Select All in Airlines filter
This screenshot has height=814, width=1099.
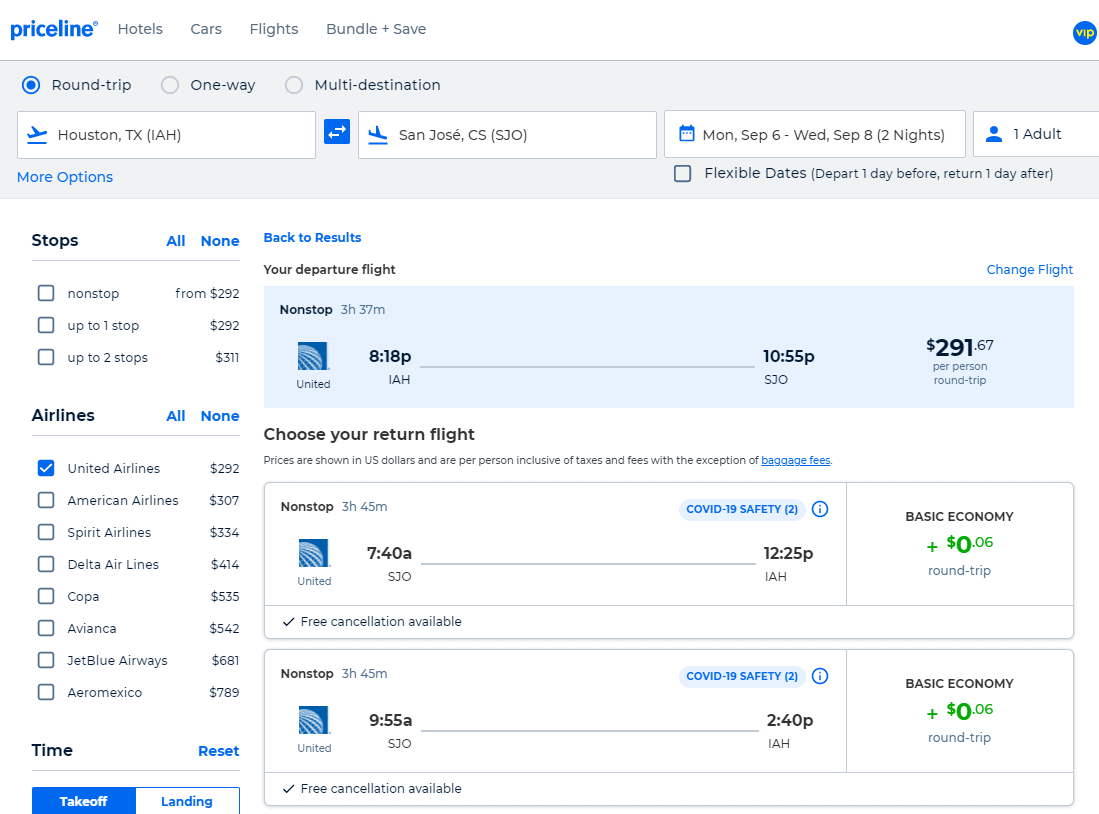[175, 416]
